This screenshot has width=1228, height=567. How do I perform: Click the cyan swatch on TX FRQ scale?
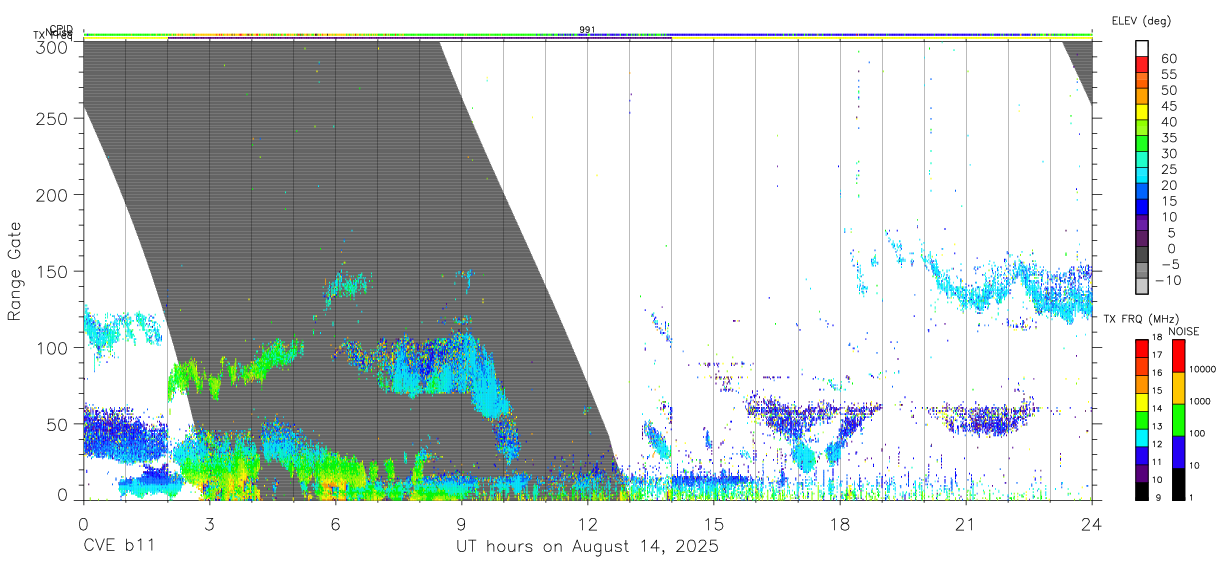click(x=1142, y=437)
